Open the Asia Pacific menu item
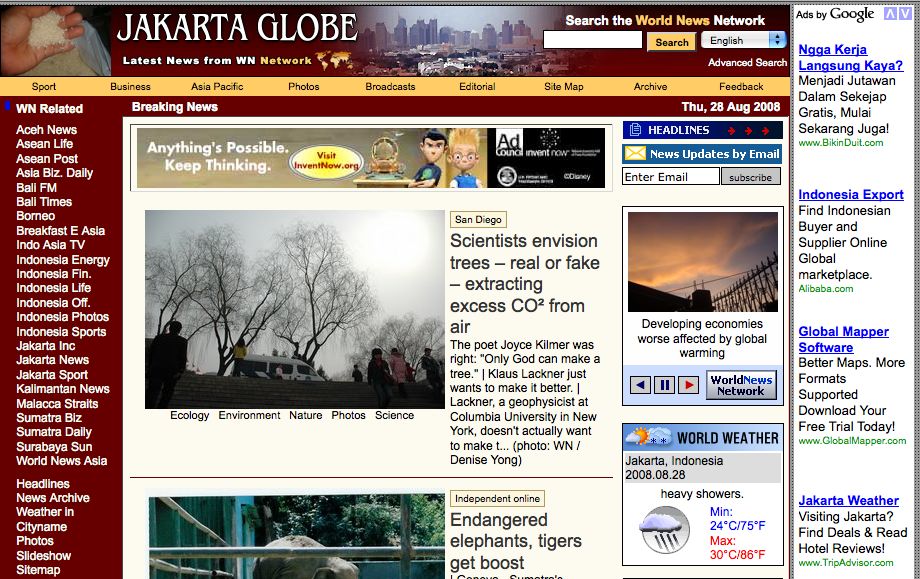Screen dimensions: 920x579 [x=217, y=87]
